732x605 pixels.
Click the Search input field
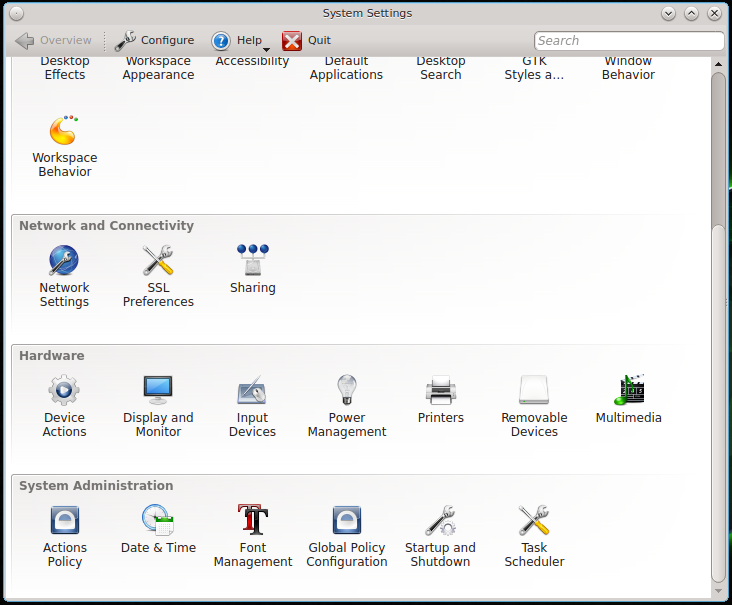[x=629, y=41]
